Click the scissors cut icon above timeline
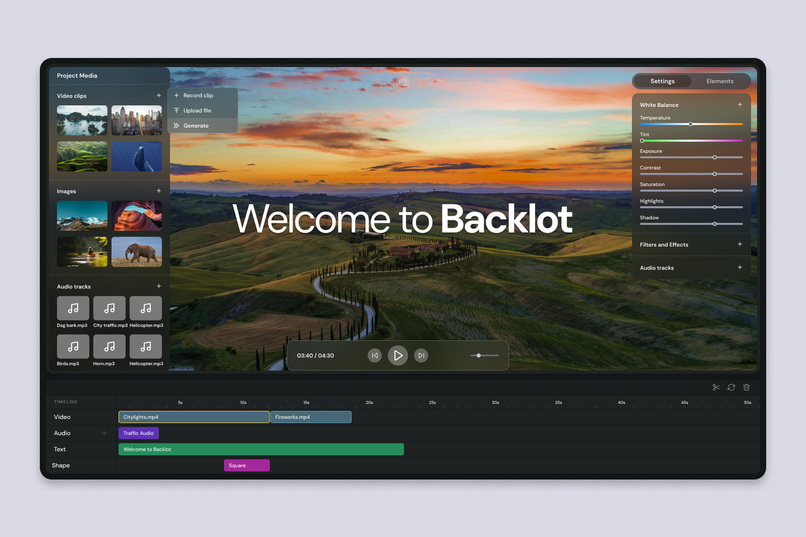The width and height of the screenshot is (806, 537). pyautogui.click(x=716, y=387)
